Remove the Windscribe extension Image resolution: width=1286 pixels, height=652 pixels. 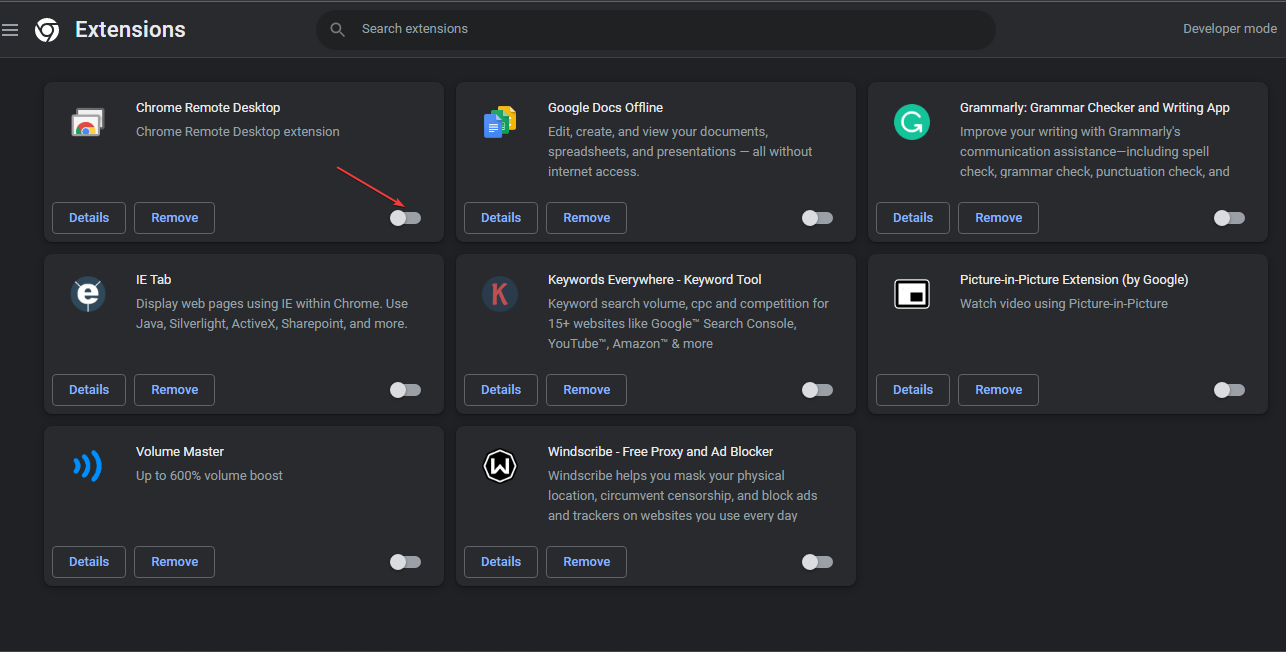(x=586, y=562)
